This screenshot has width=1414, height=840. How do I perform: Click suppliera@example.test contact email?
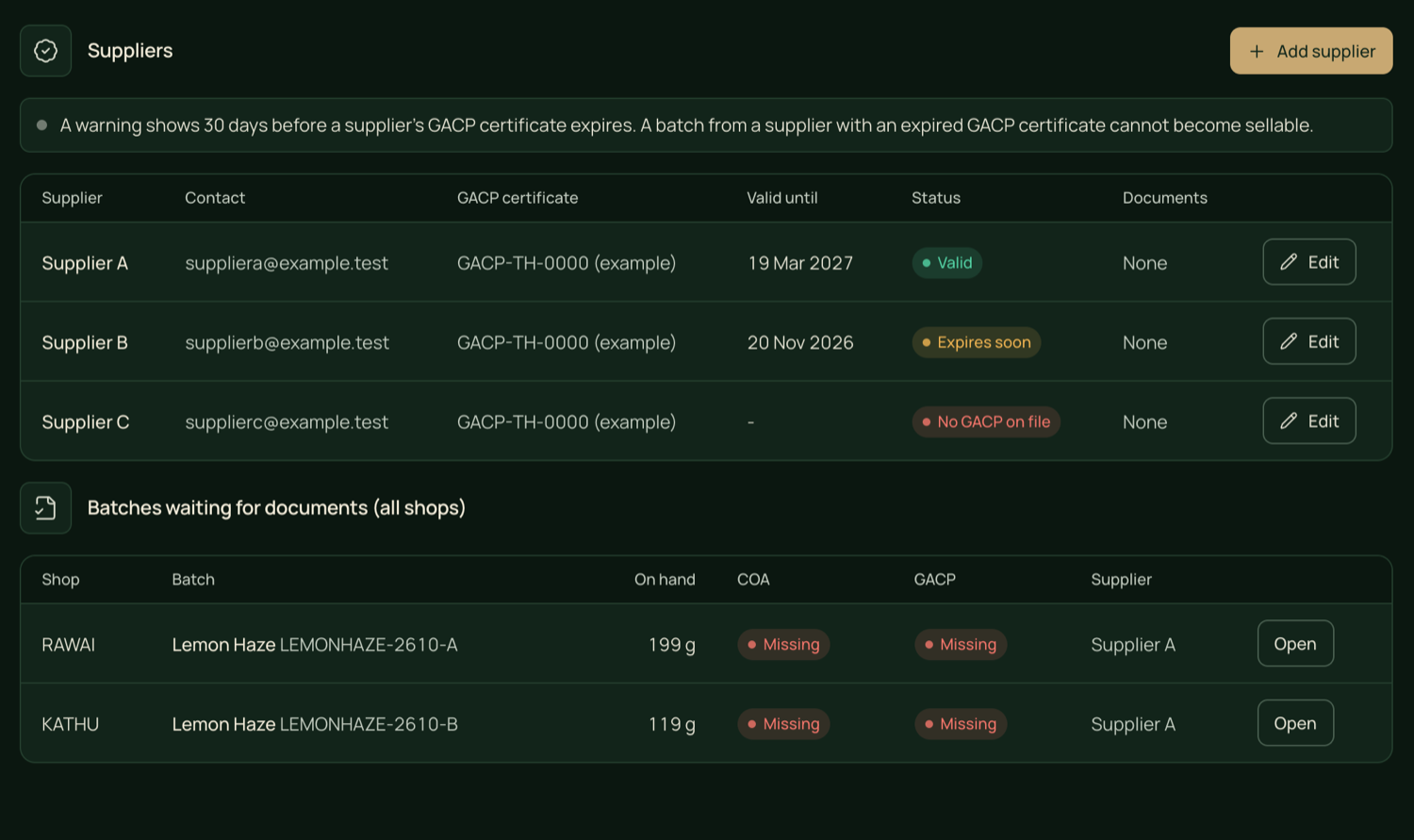(287, 263)
